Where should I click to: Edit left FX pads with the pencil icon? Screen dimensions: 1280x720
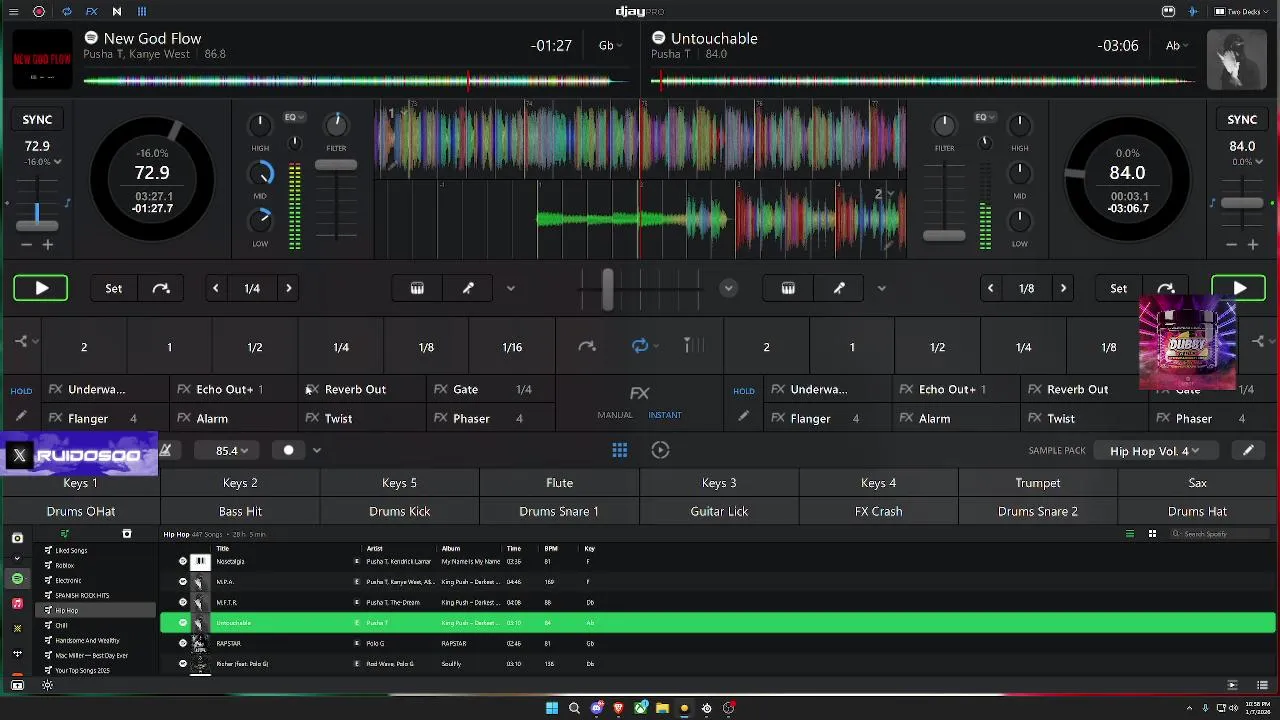[21, 417]
